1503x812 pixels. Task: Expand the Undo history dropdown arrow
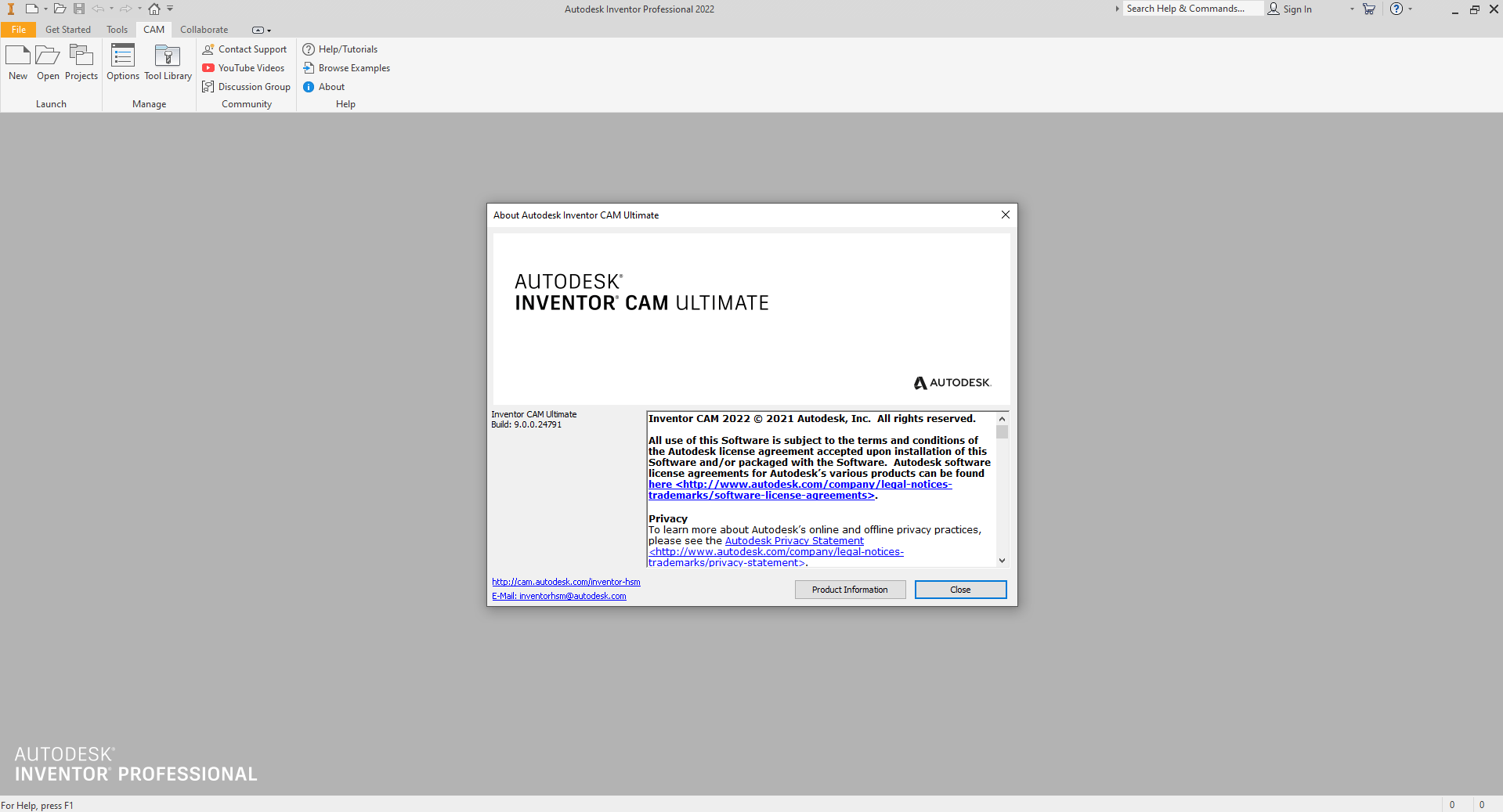[x=111, y=9]
